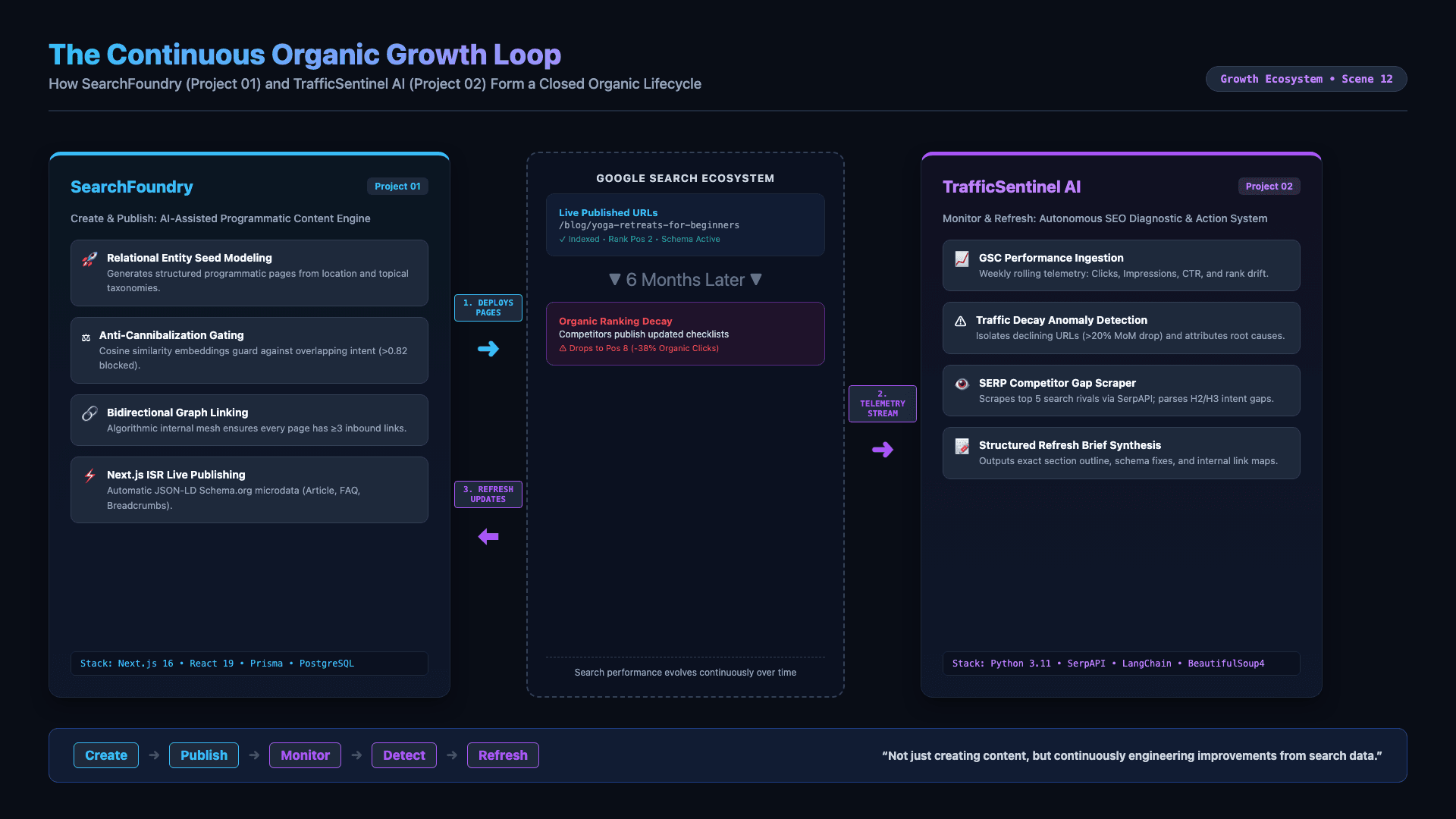
Task: Click the Project 02 badge
Action: coord(1269,187)
